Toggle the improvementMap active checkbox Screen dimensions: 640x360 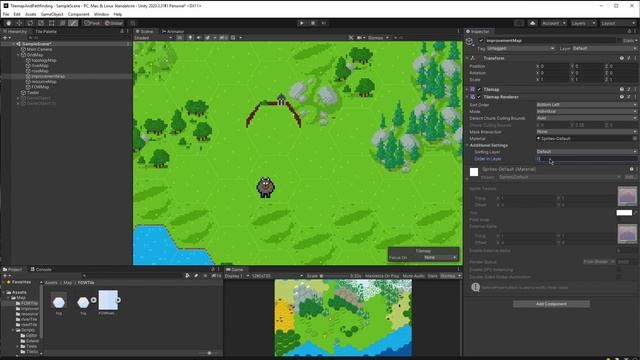[x=481, y=40]
